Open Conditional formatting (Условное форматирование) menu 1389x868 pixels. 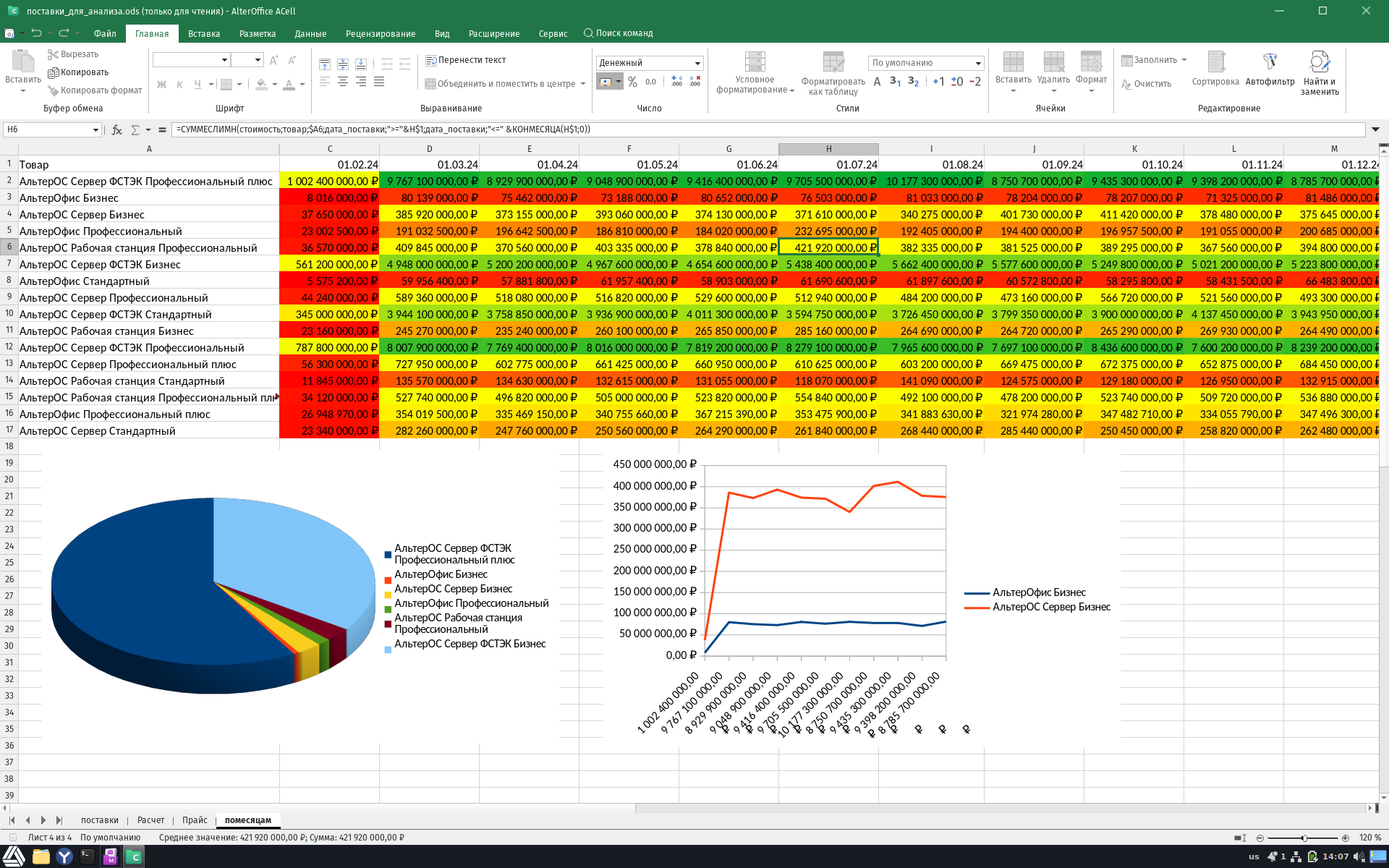[755, 72]
